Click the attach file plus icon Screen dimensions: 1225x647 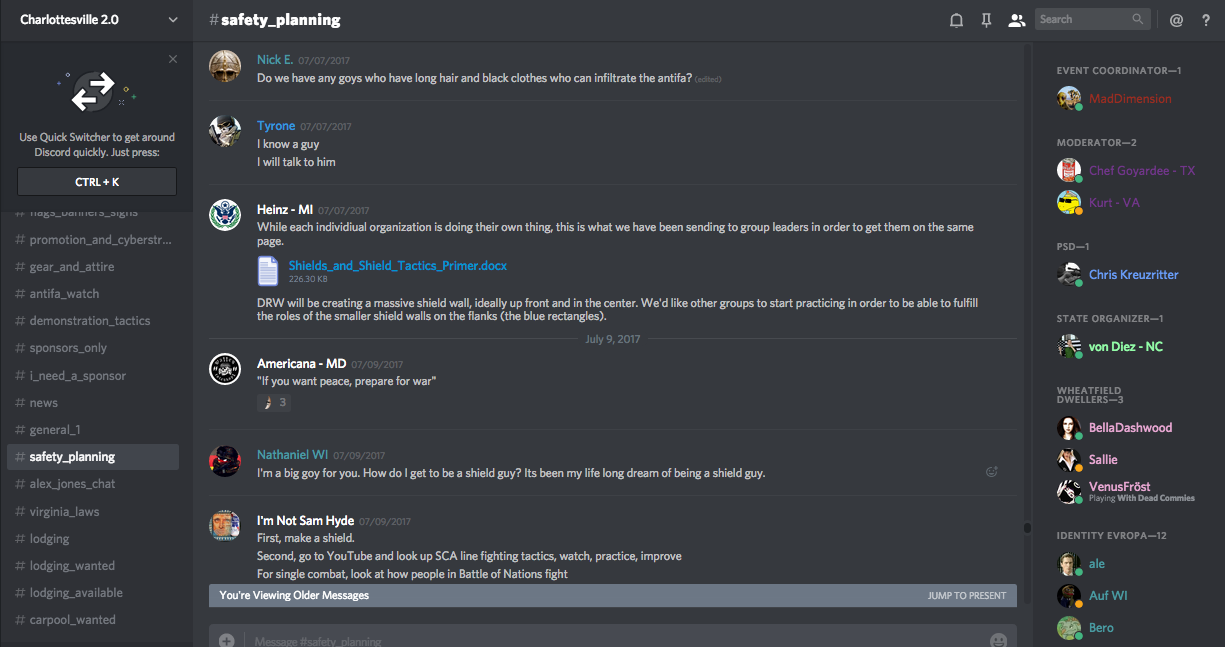(227, 640)
